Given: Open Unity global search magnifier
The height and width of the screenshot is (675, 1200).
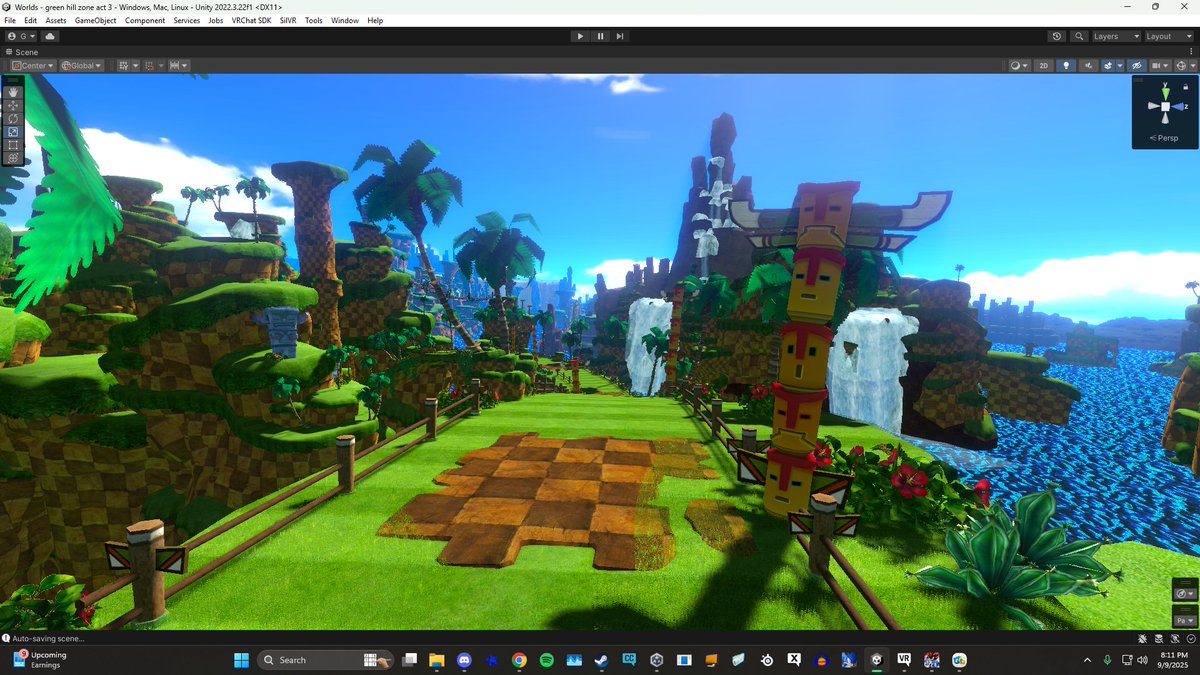Looking at the screenshot, I should [x=1079, y=36].
